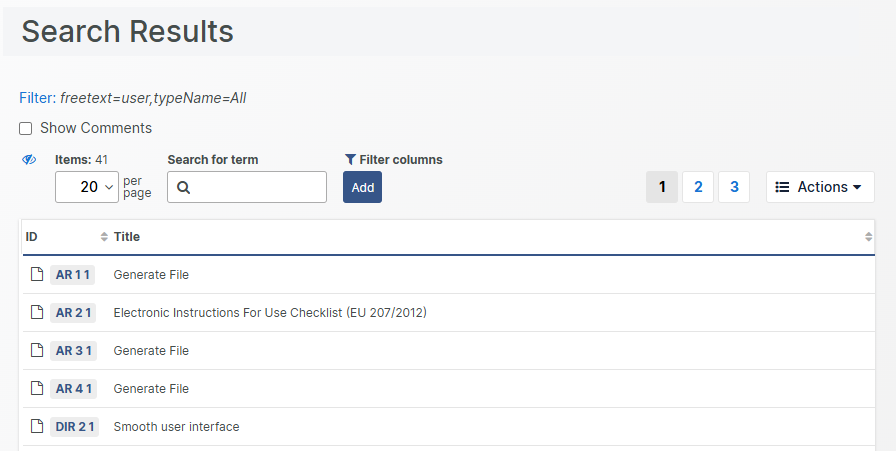This screenshot has width=896, height=451.
Task: Click document icon beside AR 4 1
Action: click(37, 389)
